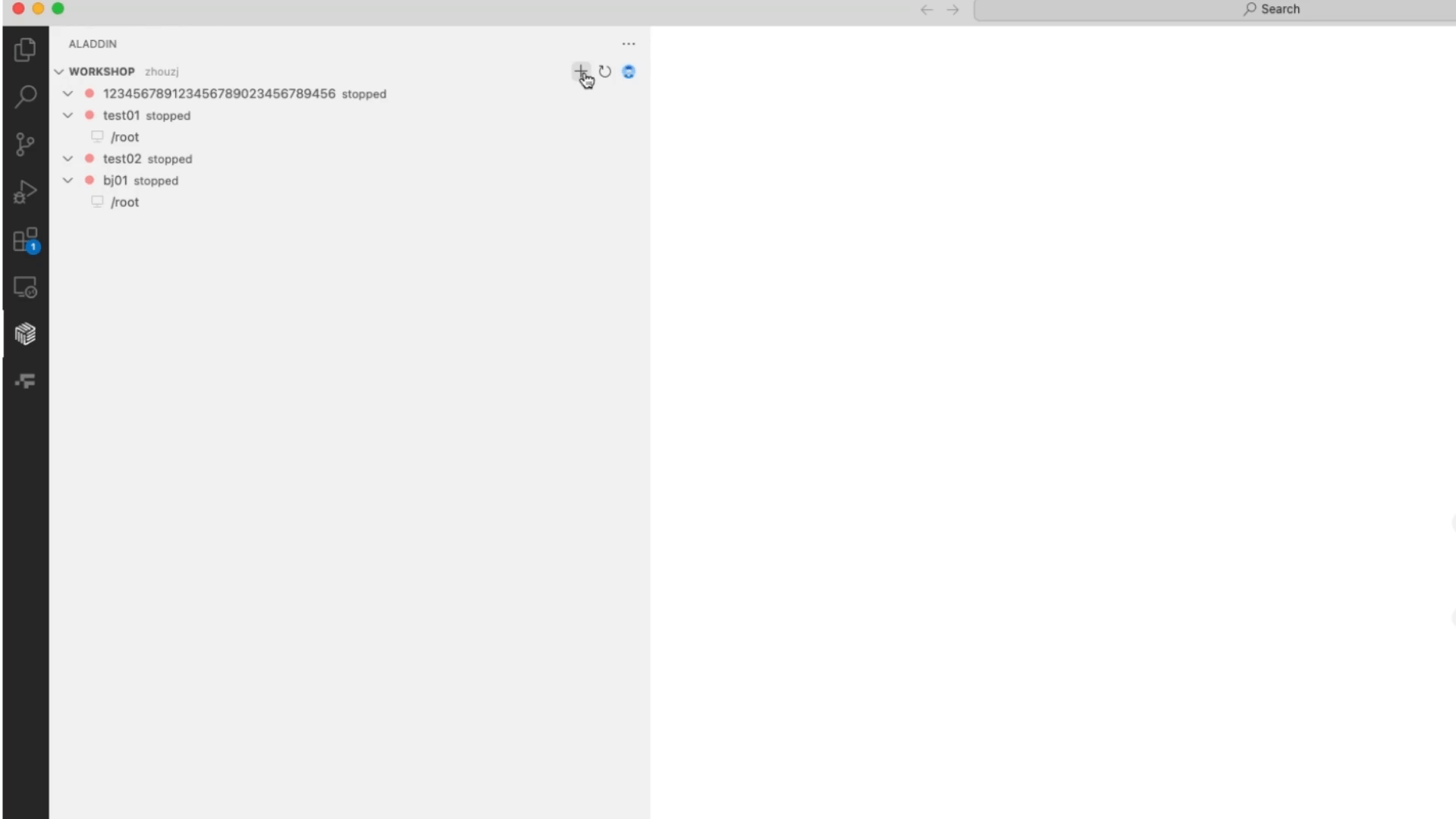Select the long numeric stopped workshop
This screenshot has height=819, width=1456.
219,93
